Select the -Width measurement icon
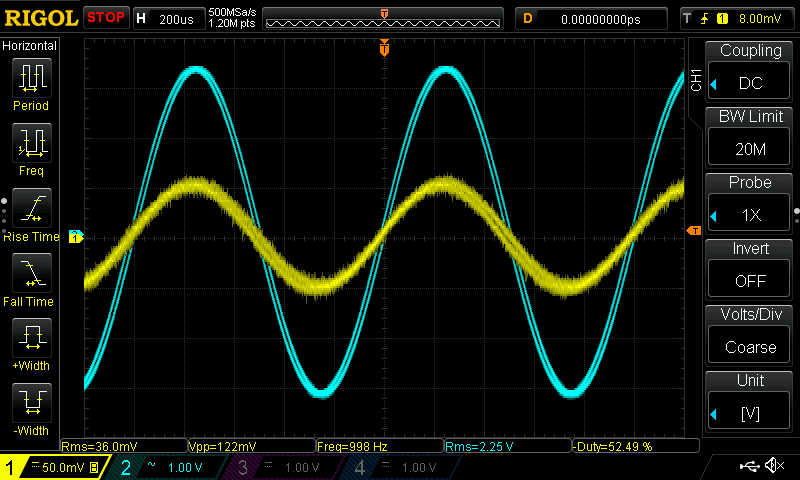The image size is (800, 480). pyautogui.click(x=32, y=402)
